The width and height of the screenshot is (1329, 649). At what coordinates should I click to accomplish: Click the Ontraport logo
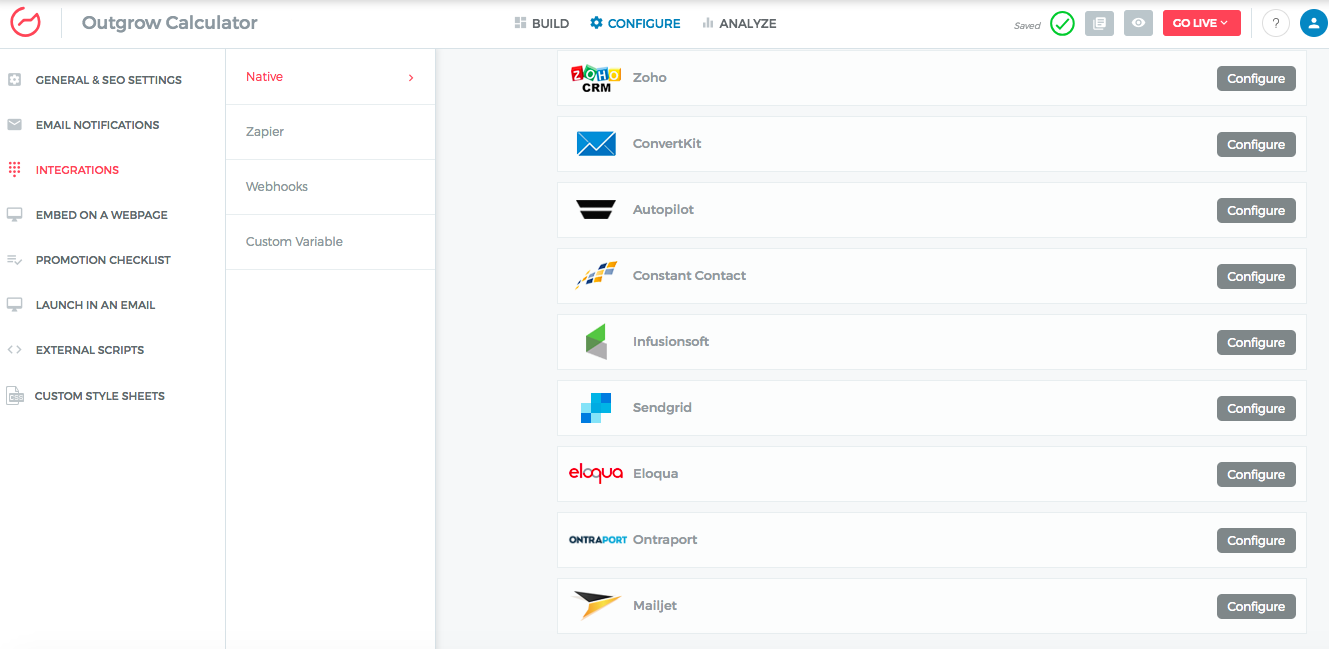[x=597, y=540]
